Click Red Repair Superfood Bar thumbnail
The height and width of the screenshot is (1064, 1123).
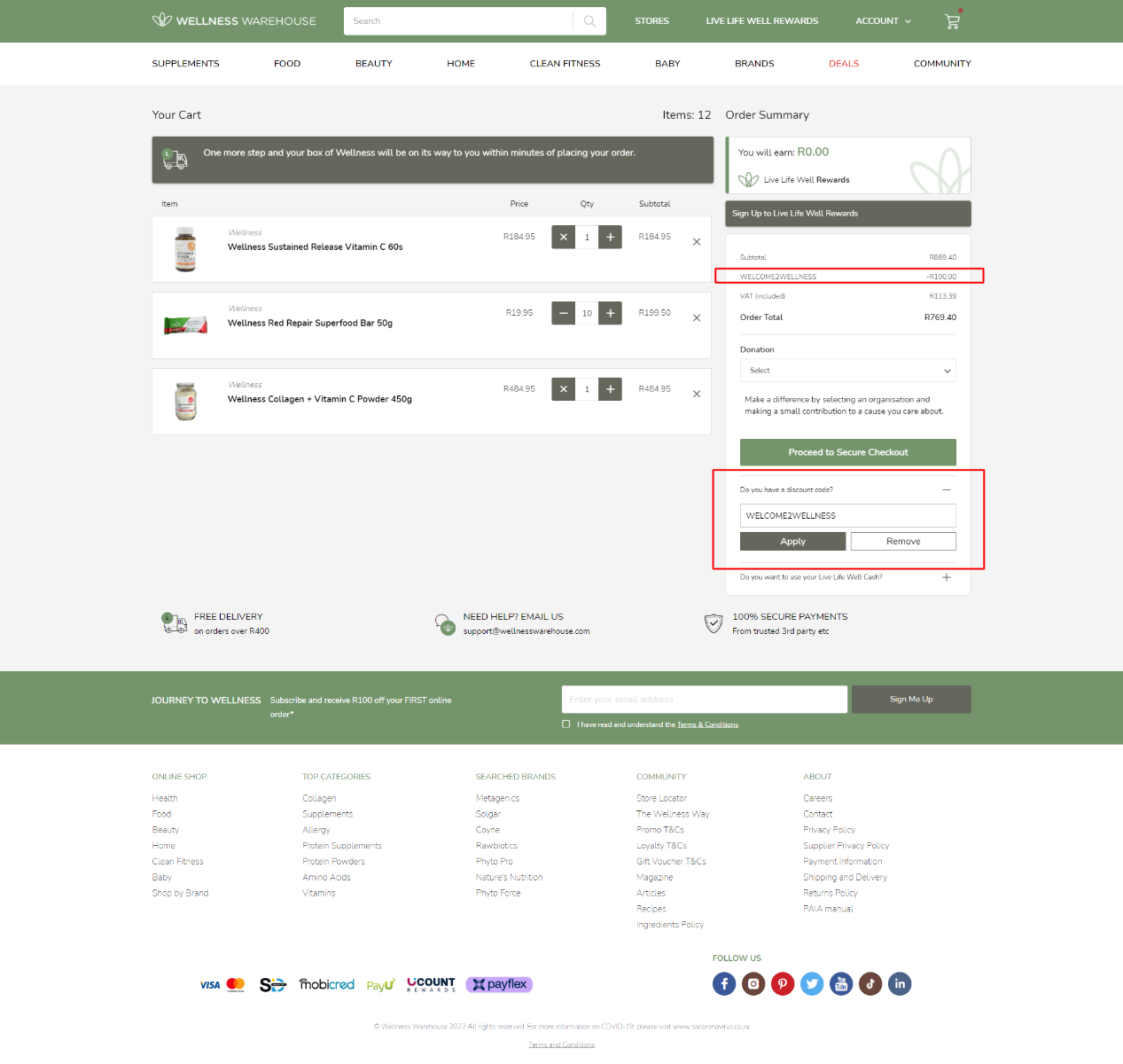coord(185,325)
